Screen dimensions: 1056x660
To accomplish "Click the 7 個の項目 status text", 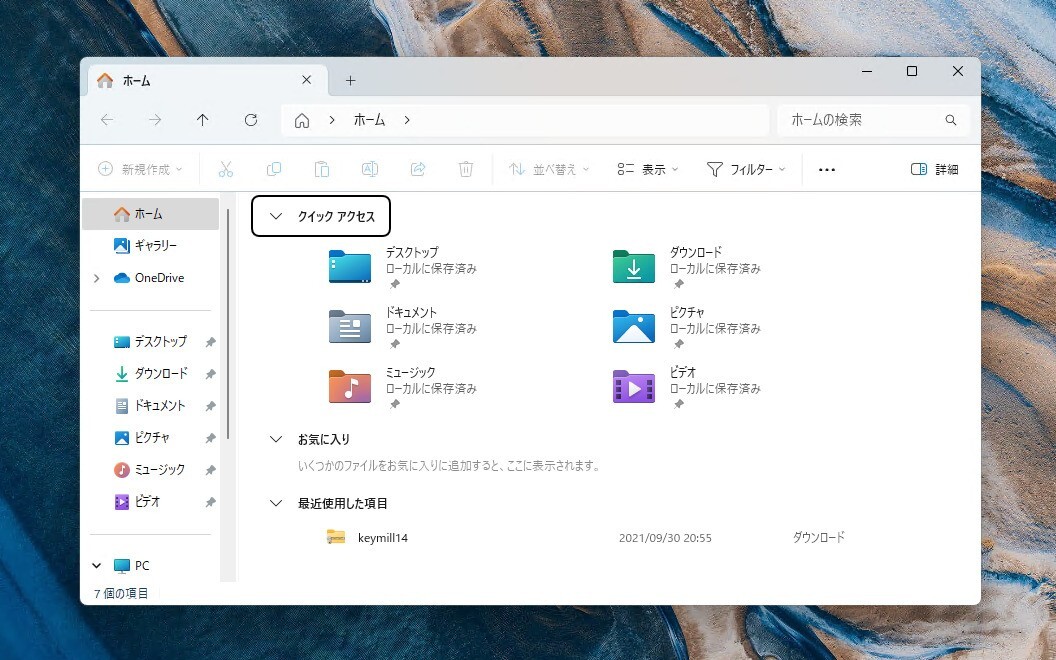I will [x=121, y=593].
